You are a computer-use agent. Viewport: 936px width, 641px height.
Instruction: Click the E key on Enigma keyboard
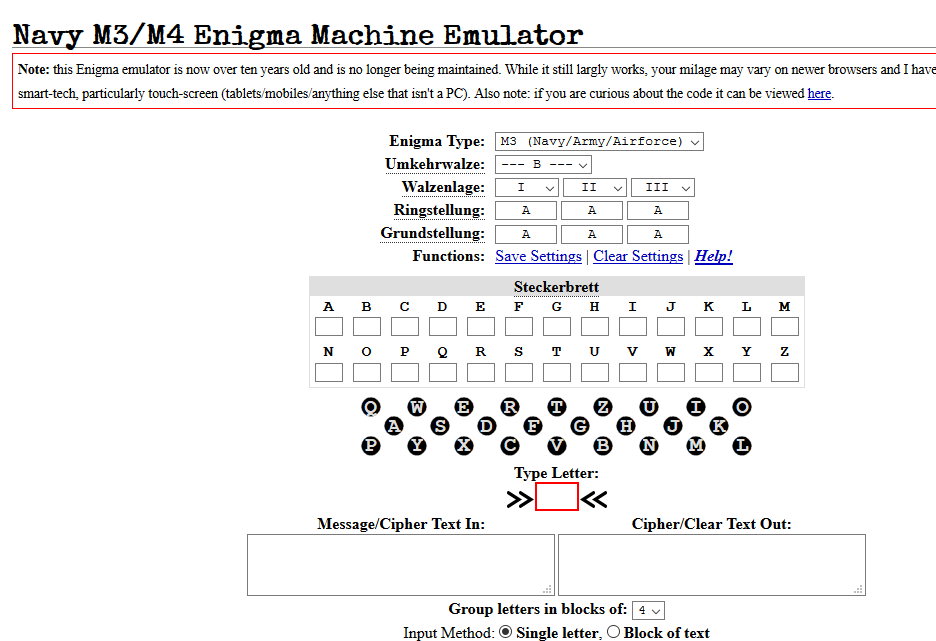464,407
